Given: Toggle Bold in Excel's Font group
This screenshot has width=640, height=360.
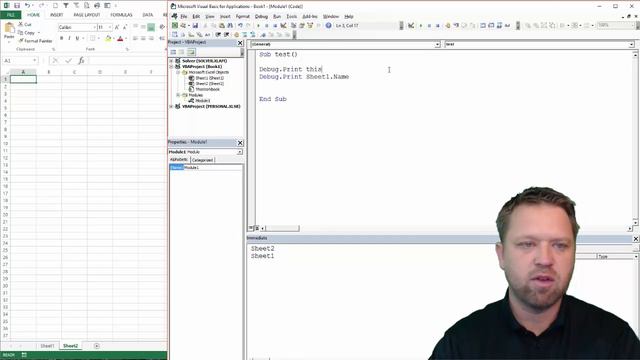Looking at the screenshot, I should click(61, 38).
